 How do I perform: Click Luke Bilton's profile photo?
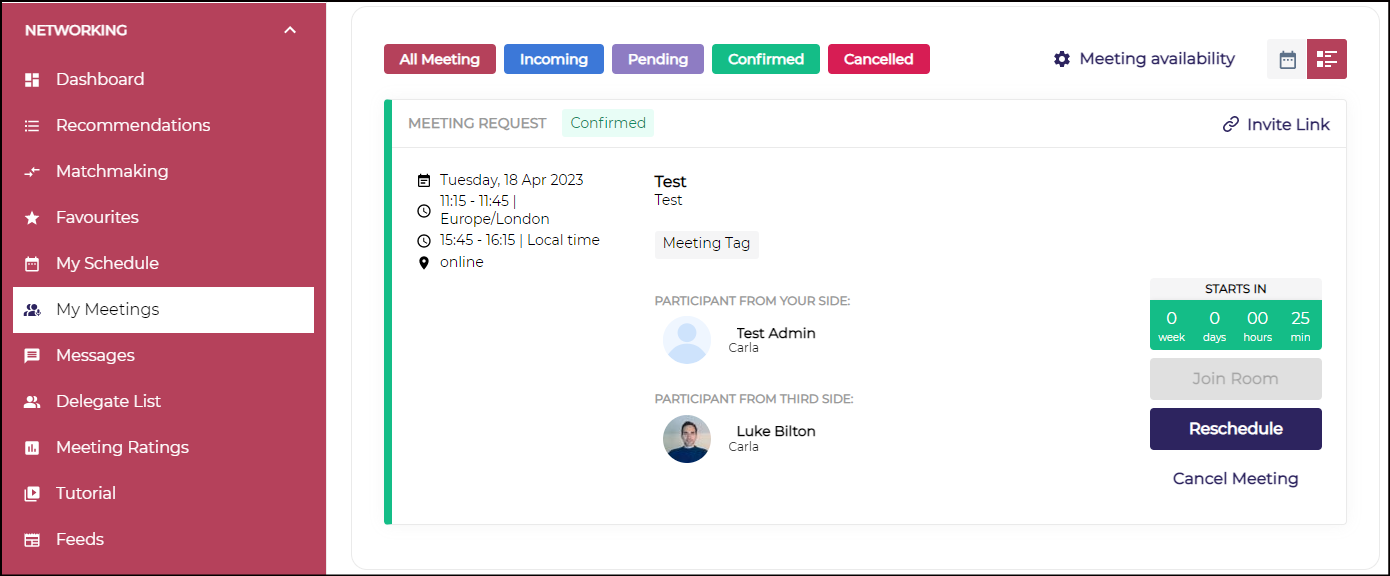pos(687,439)
